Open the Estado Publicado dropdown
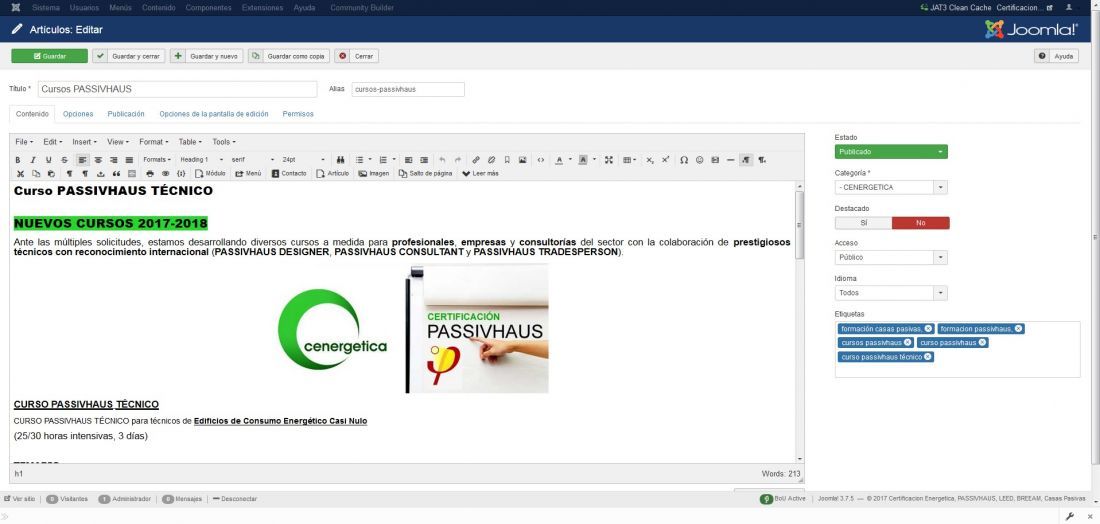The width and height of the screenshot is (1100, 524). point(891,152)
